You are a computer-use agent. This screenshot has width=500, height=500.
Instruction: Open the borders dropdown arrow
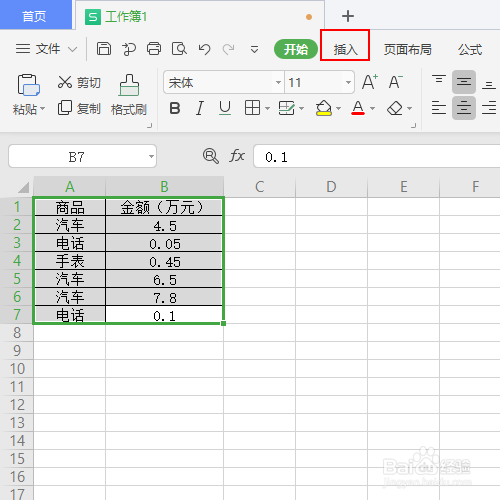coord(267,108)
